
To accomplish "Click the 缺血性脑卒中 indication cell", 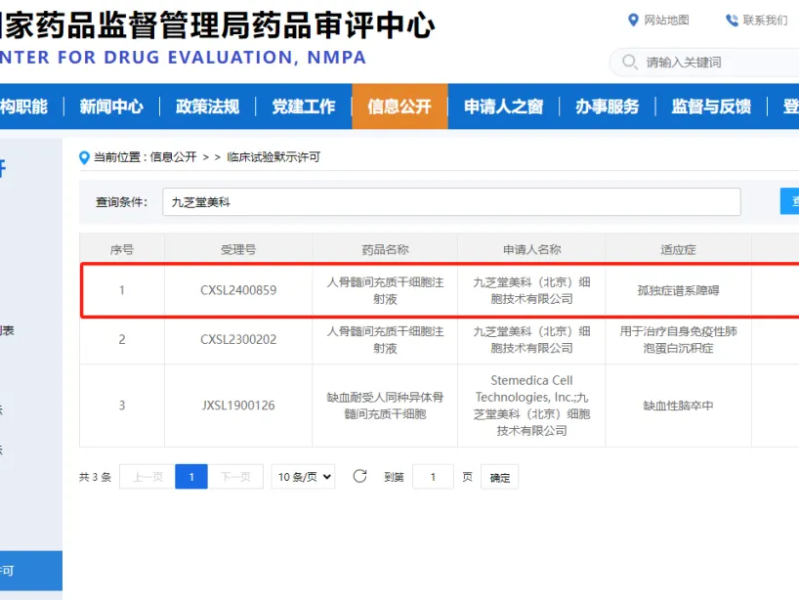I will (x=678, y=406).
